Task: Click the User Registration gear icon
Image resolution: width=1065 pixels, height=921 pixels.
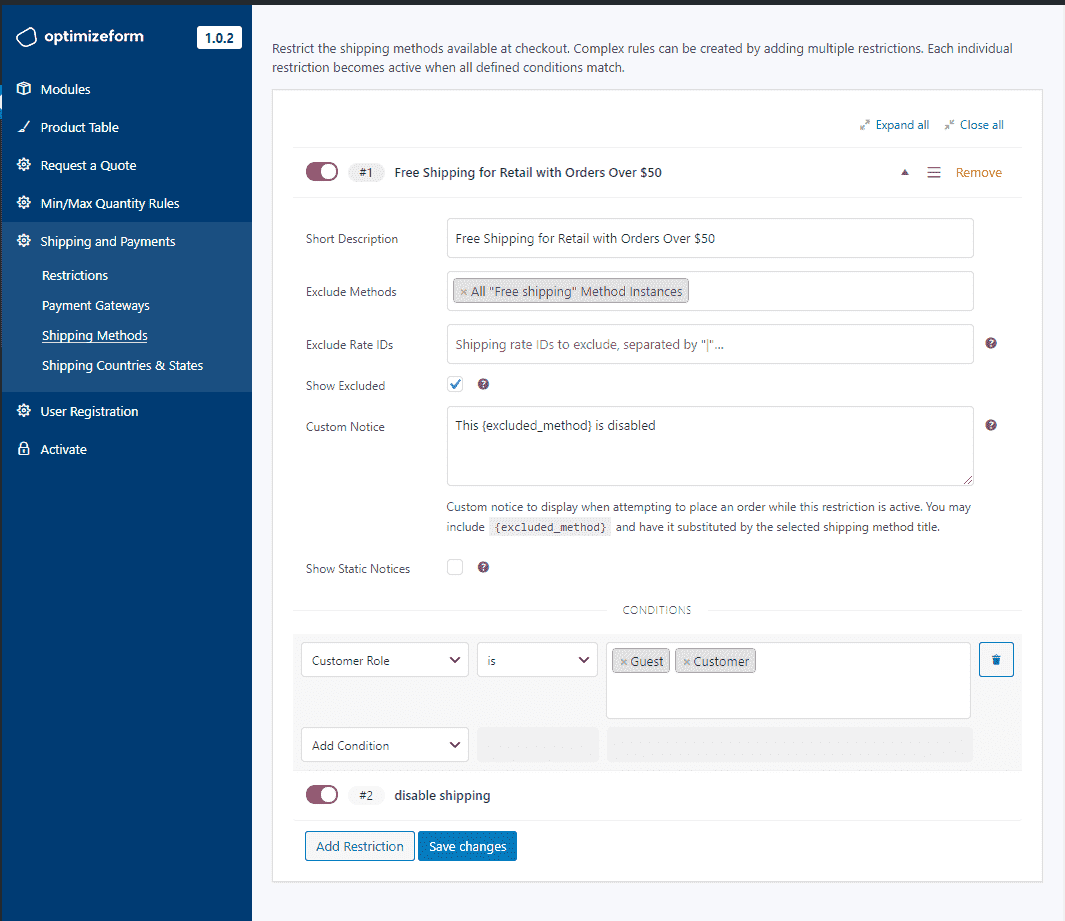Action: [24, 410]
